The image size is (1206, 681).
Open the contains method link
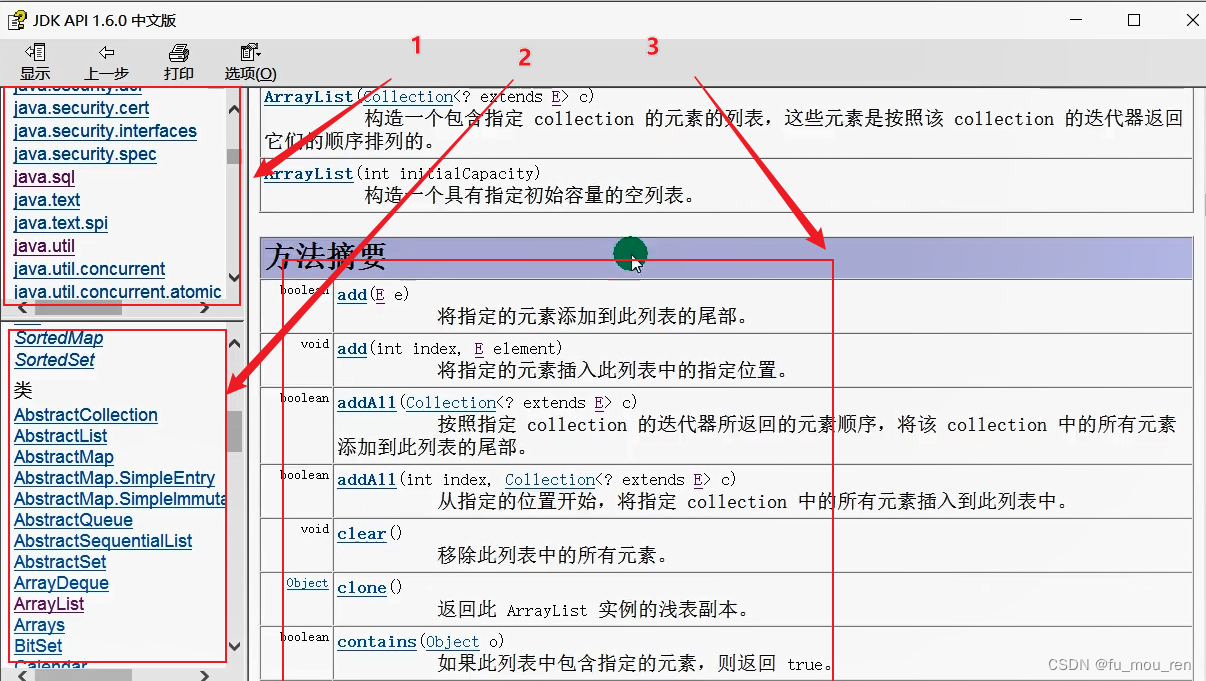point(377,641)
